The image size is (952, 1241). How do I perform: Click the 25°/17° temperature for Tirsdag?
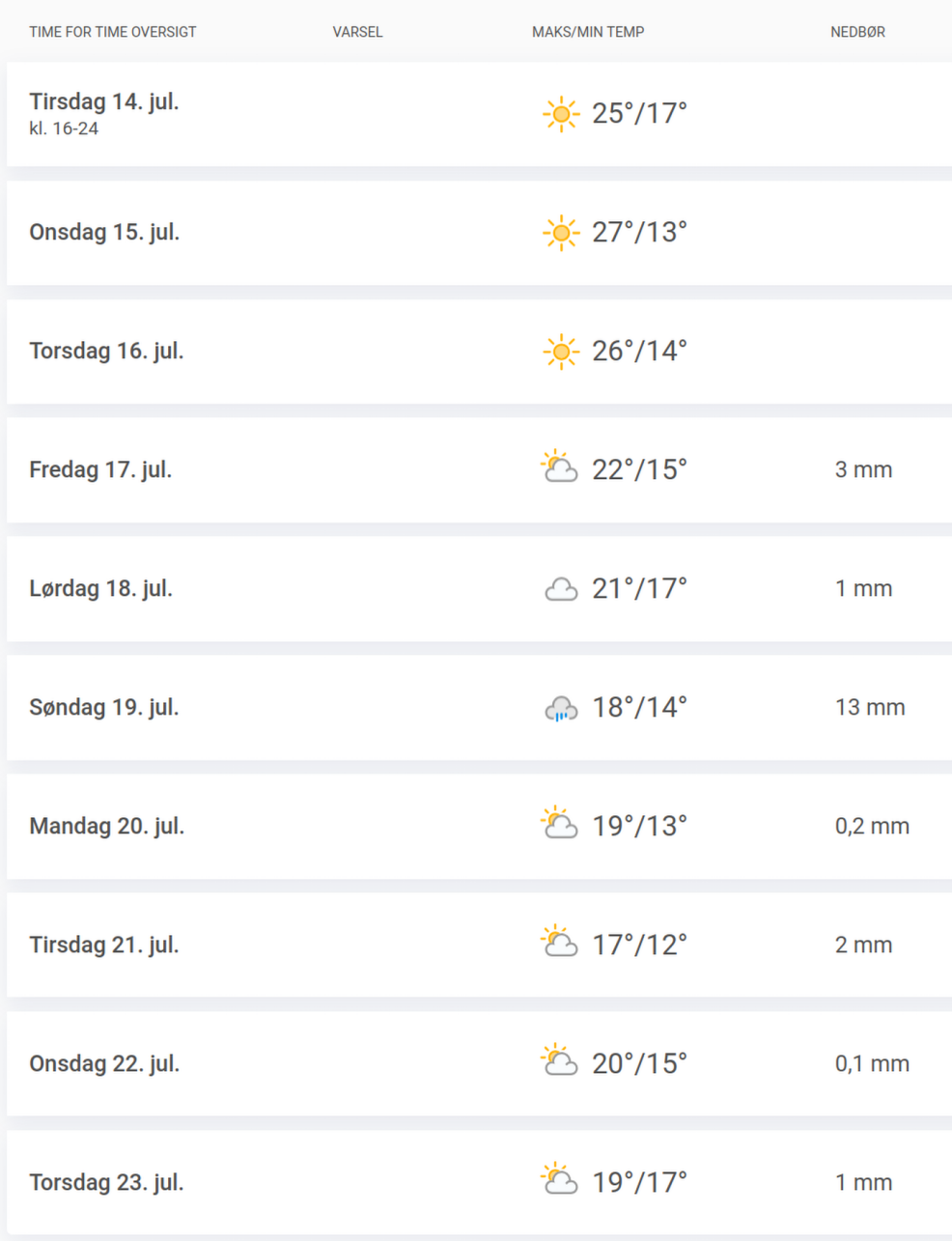tap(639, 113)
